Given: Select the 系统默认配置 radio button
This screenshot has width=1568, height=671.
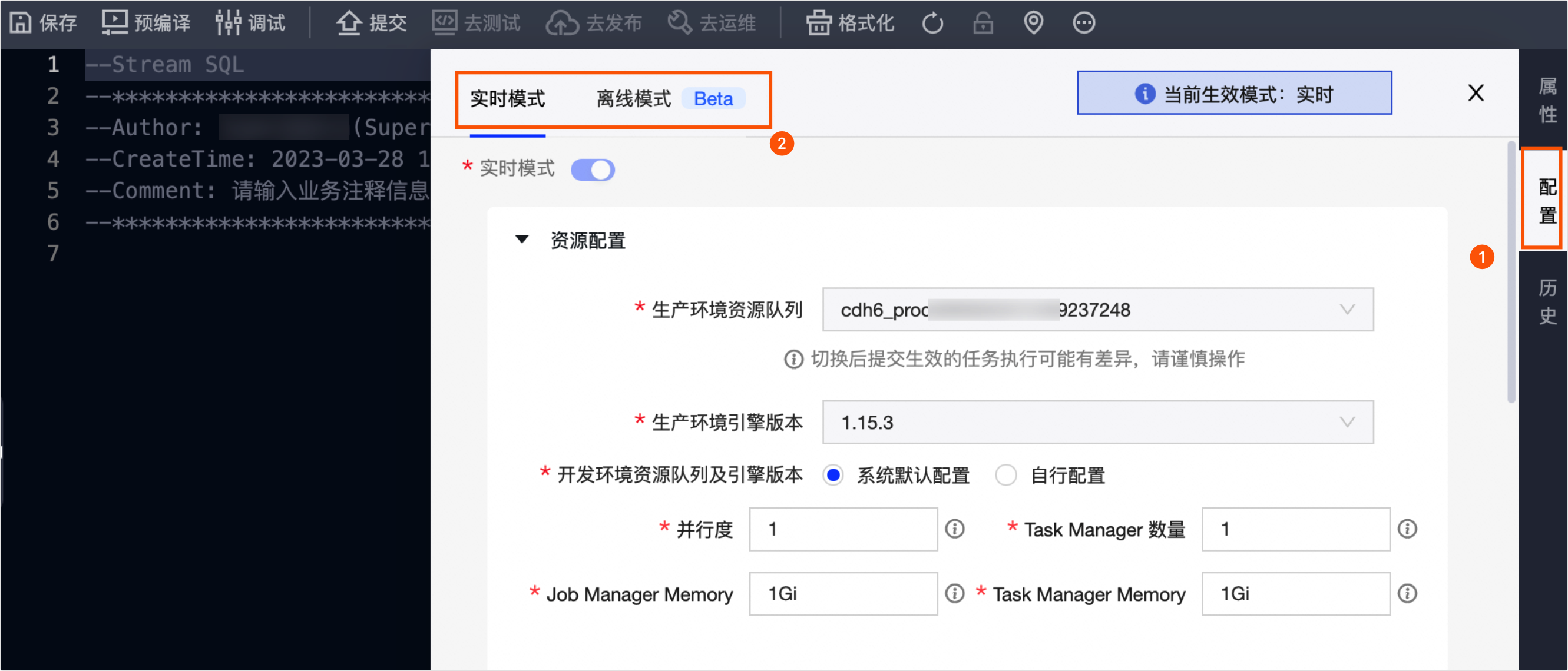Looking at the screenshot, I should [833, 475].
